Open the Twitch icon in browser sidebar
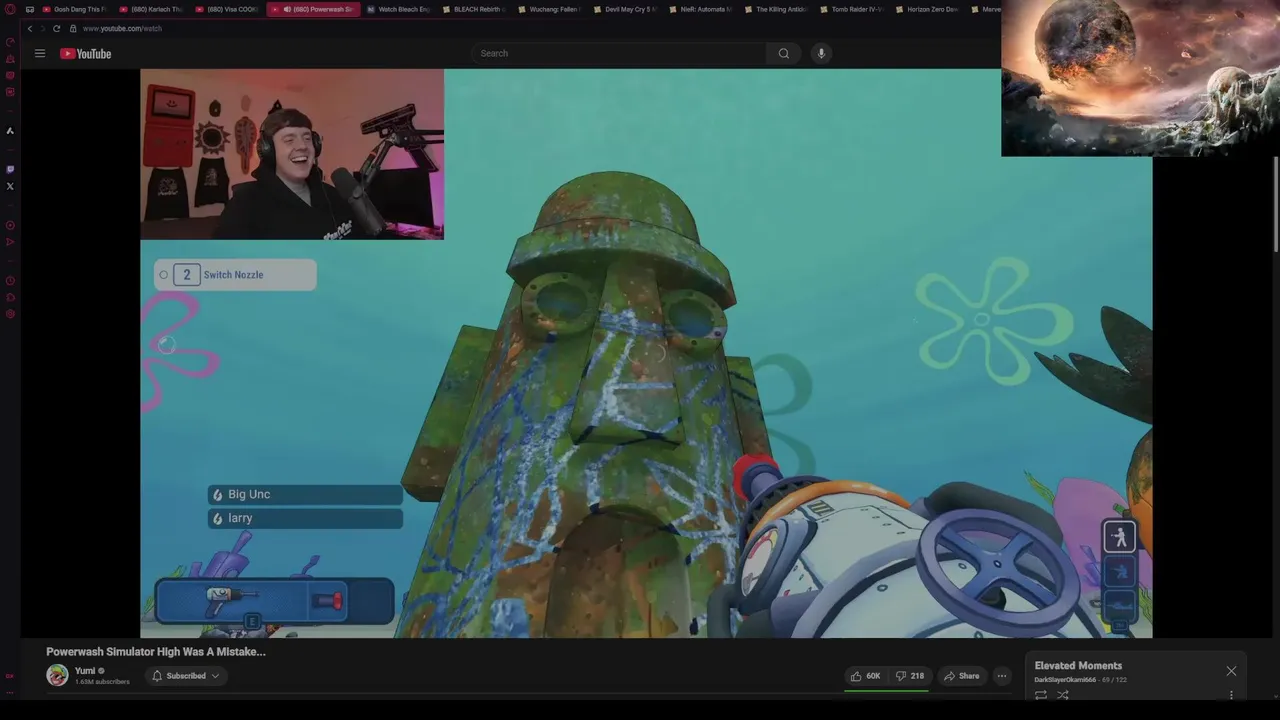The width and height of the screenshot is (1280, 720). [x=10, y=169]
